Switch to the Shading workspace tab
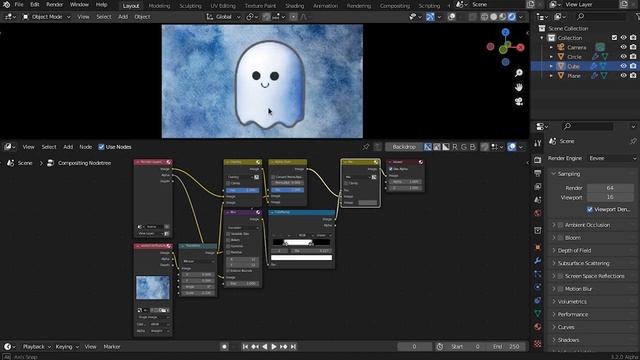640x360 pixels. [x=295, y=6]
